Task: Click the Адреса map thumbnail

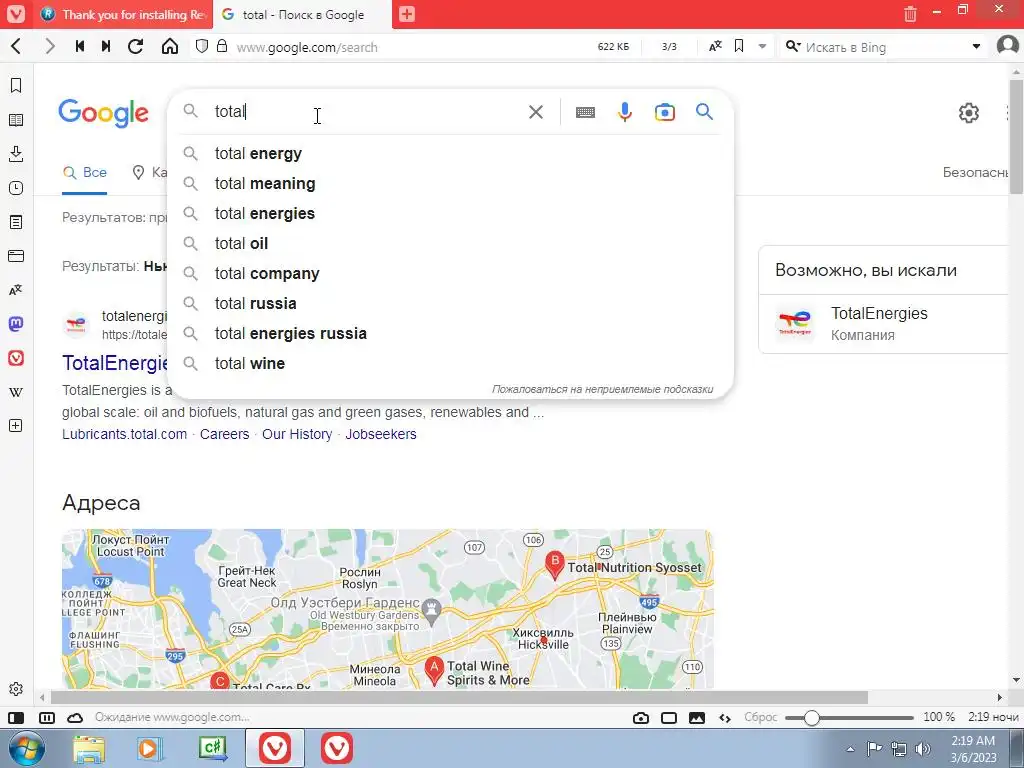Action: tap(387, 609)
